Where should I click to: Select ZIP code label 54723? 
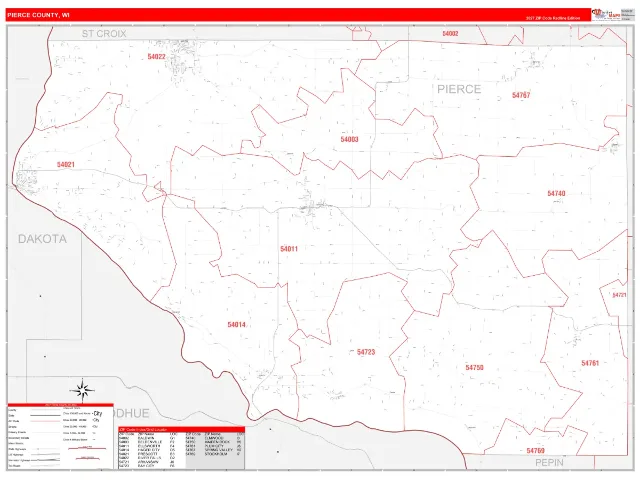(x=366, y=352)
